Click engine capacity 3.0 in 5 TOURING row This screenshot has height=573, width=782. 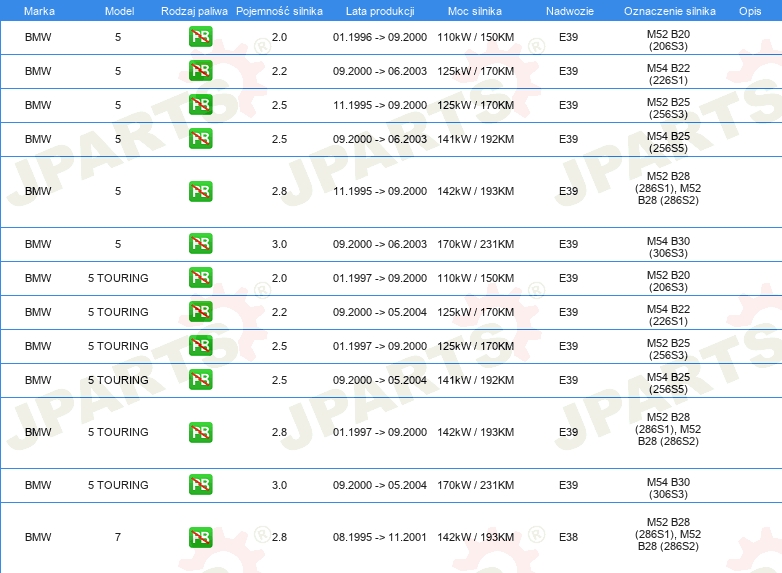click(279, 485)
